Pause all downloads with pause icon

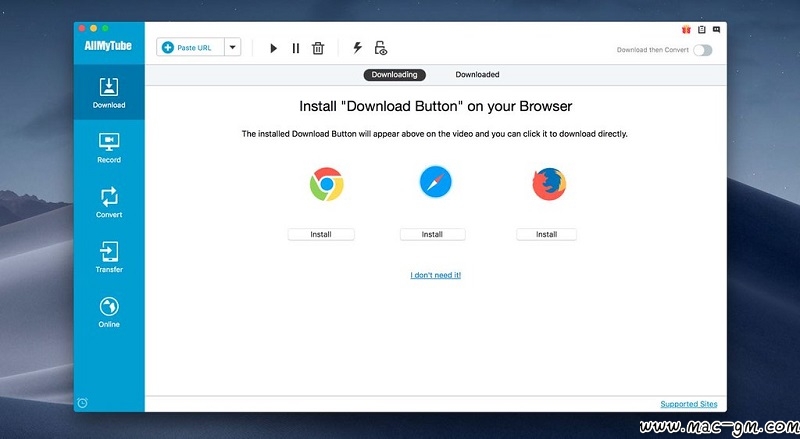295,48
